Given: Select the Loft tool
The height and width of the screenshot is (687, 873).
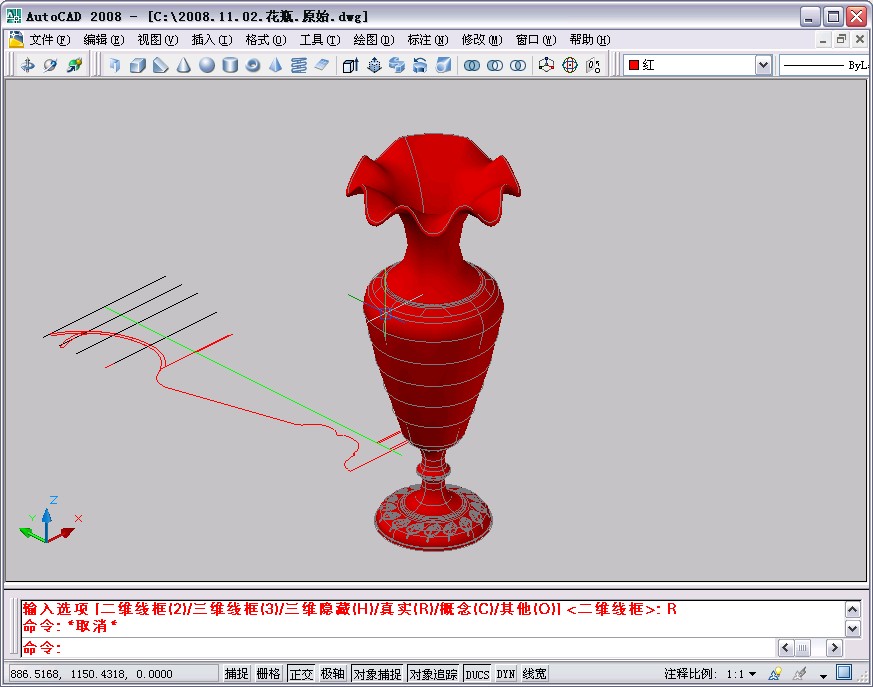Looking at the screenshot, I should coord(443,65).
